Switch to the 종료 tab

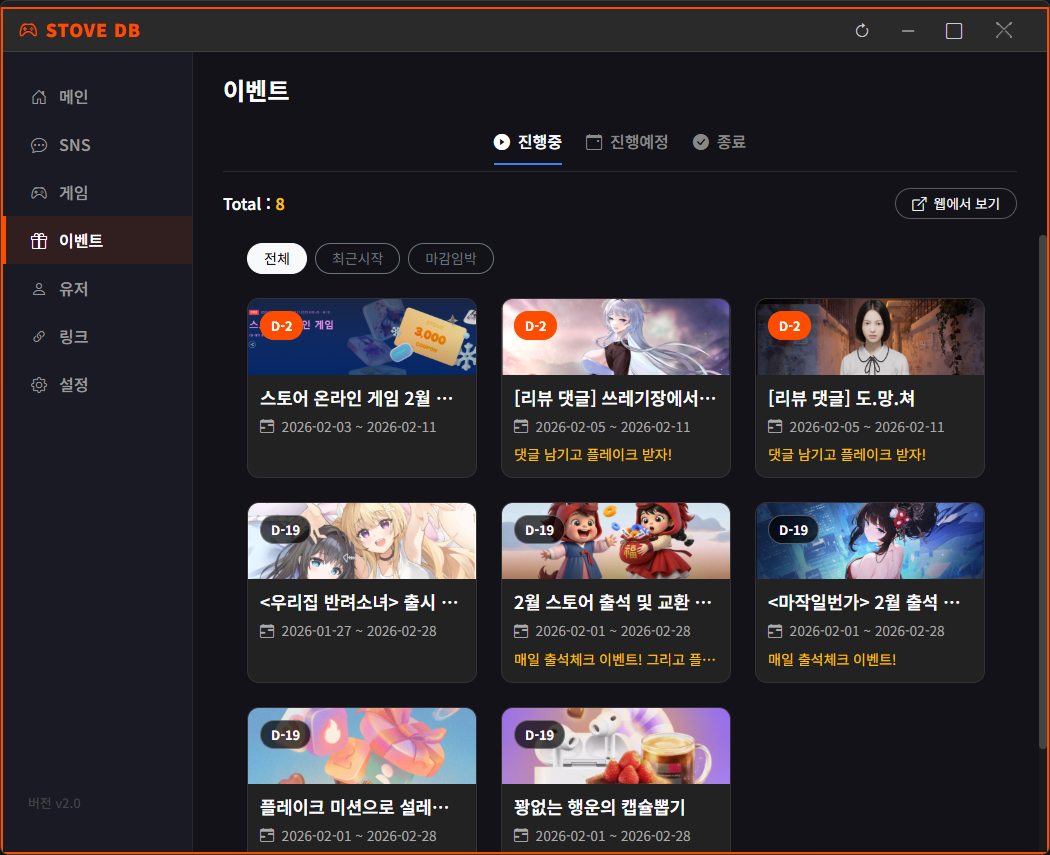tap(719, 142)
